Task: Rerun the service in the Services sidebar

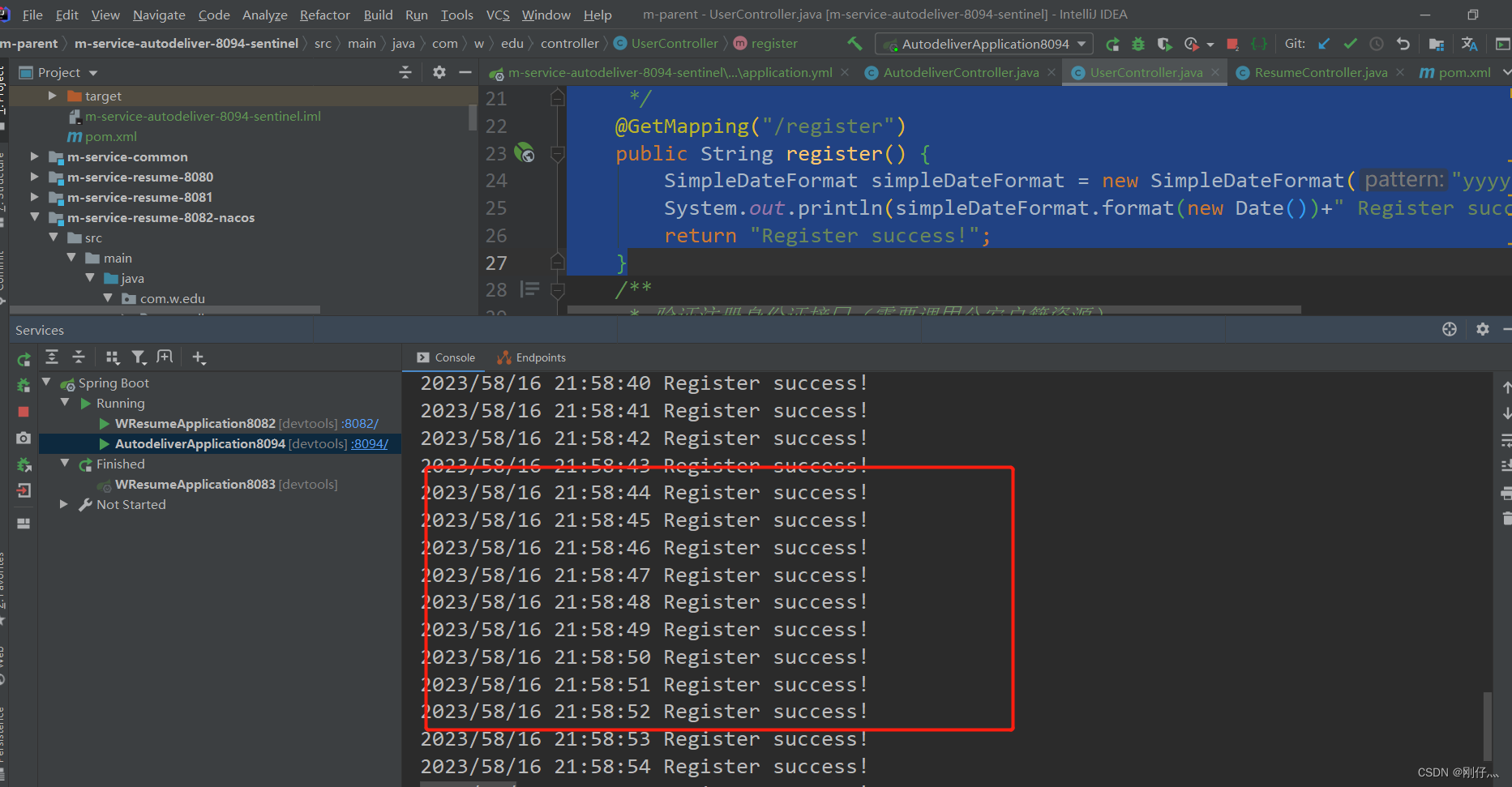Action: (24, 358)
